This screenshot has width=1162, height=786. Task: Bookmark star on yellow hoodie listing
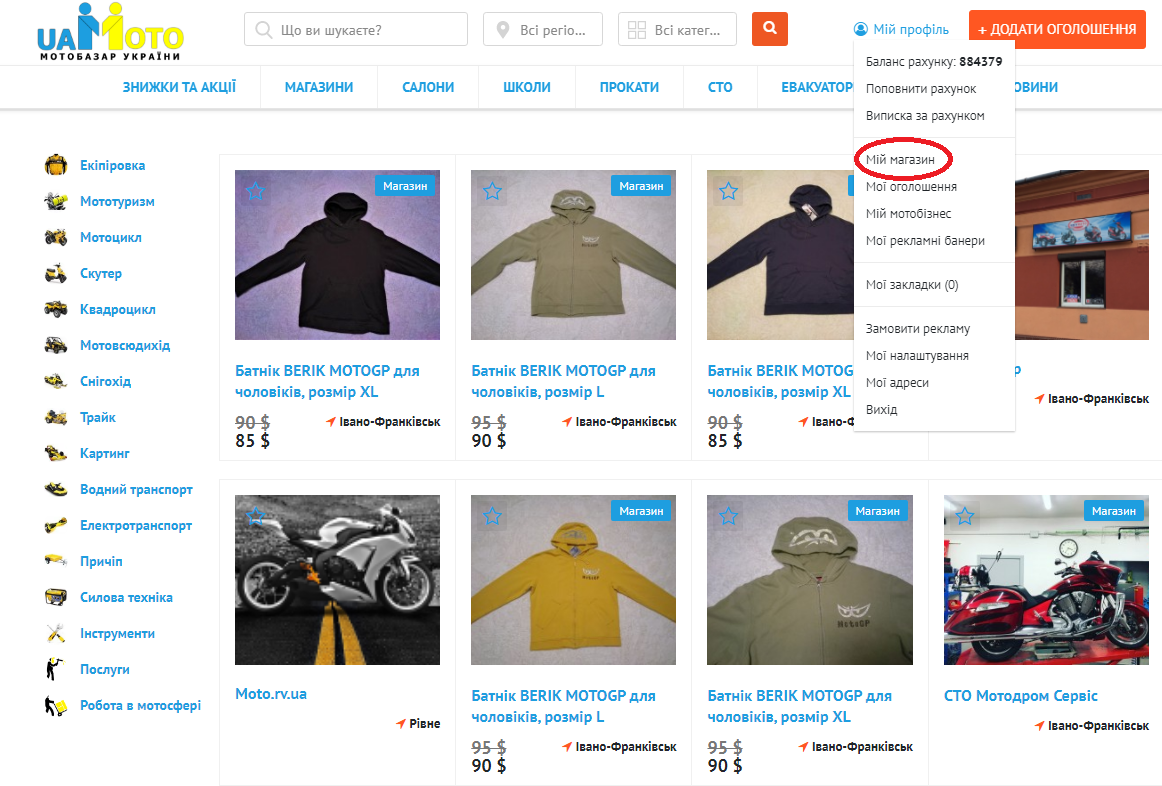(x=492, y=516)
